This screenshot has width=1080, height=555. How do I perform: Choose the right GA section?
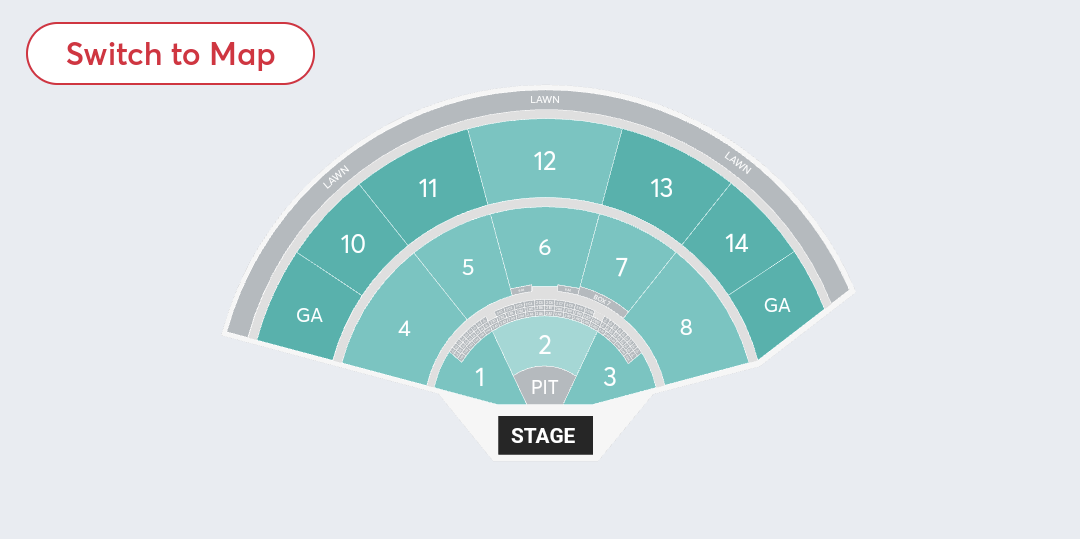point(777,306)
